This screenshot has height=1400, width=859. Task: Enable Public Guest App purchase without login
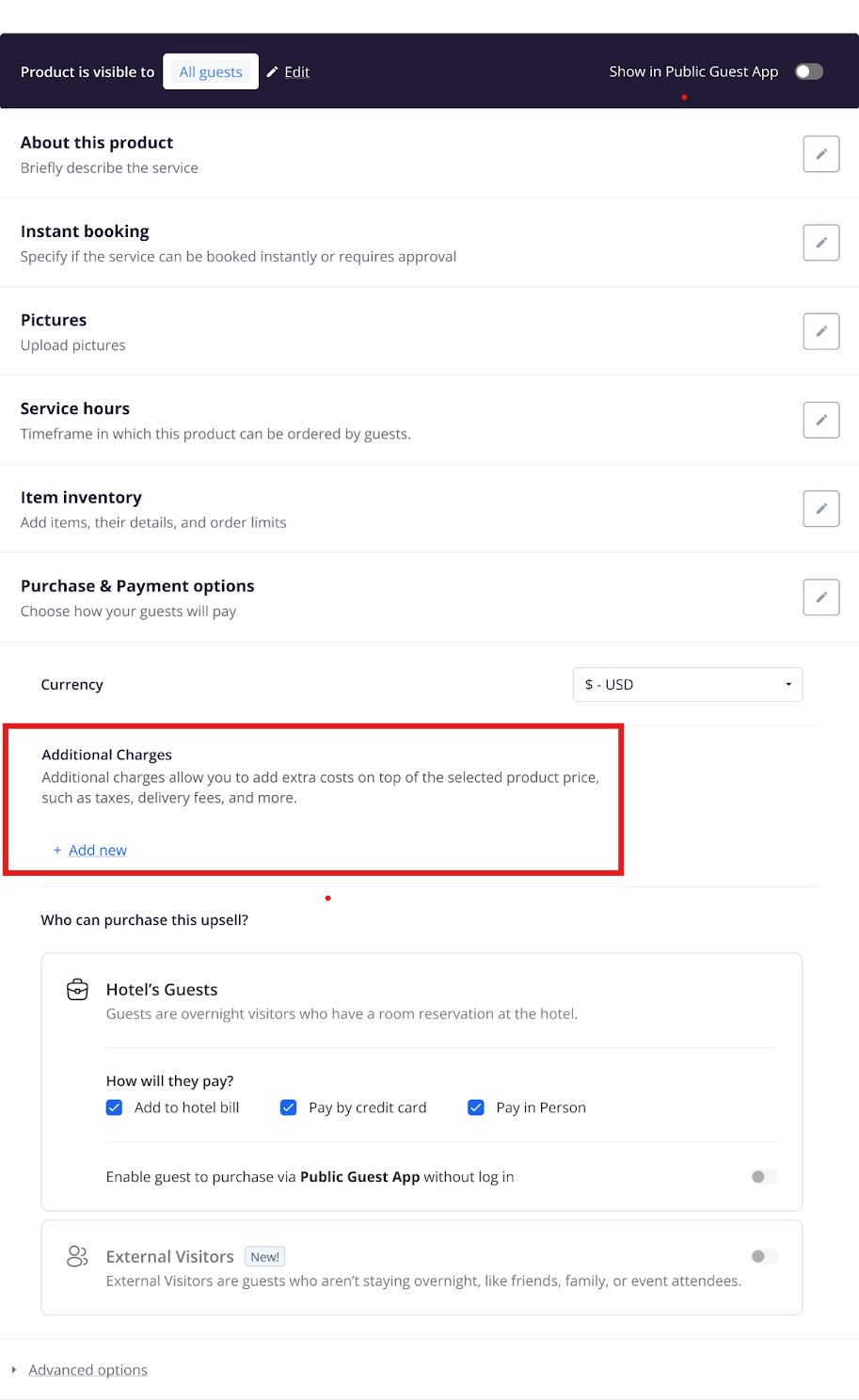764,1177
